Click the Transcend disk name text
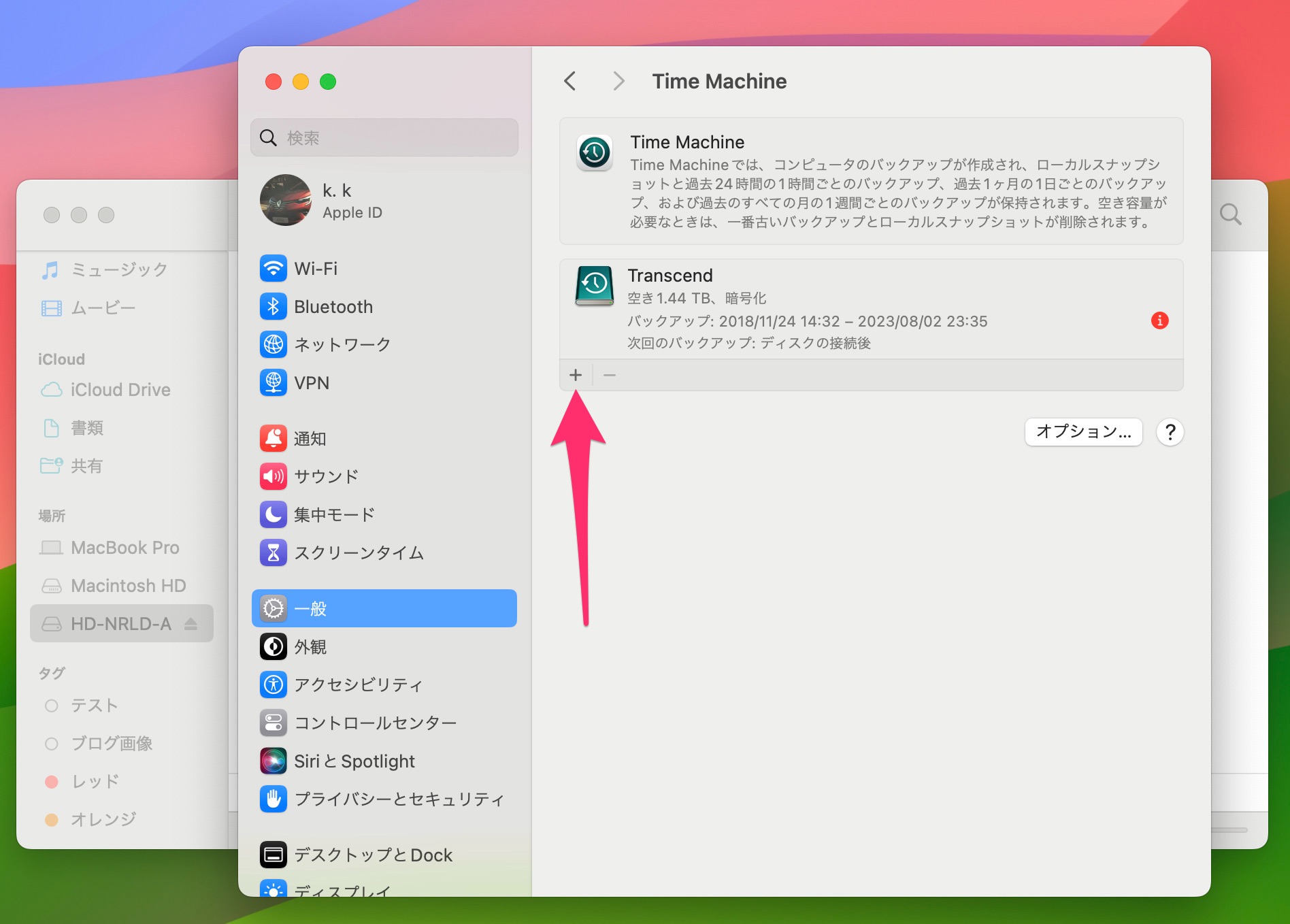1290x924 pixels. click(x=670, y=276)
